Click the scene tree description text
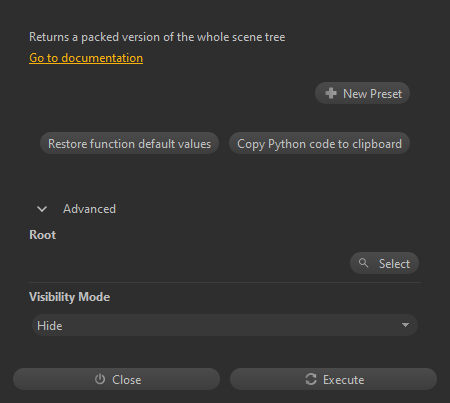The height and width of the screenshot is (403, 450). click(157, 37)
